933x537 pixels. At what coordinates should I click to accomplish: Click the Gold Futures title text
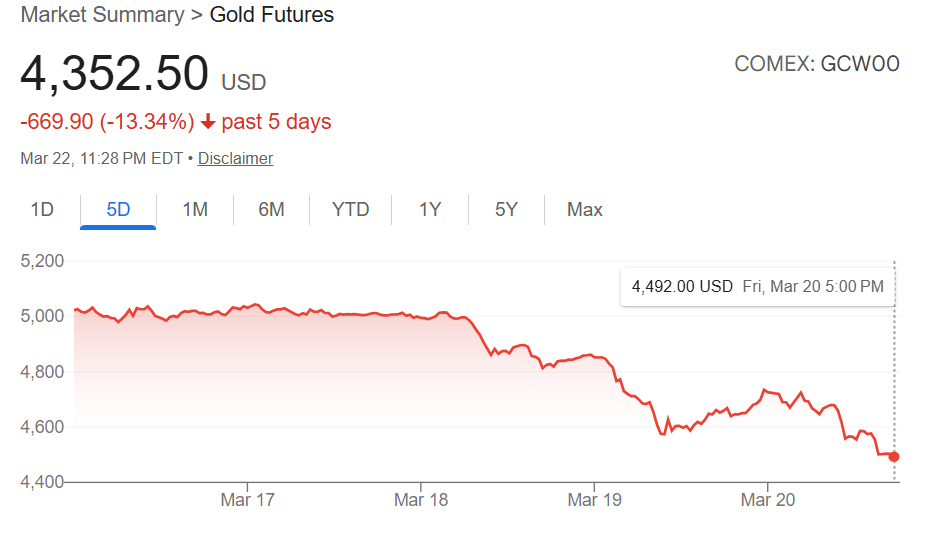click(x=272, y=15)
